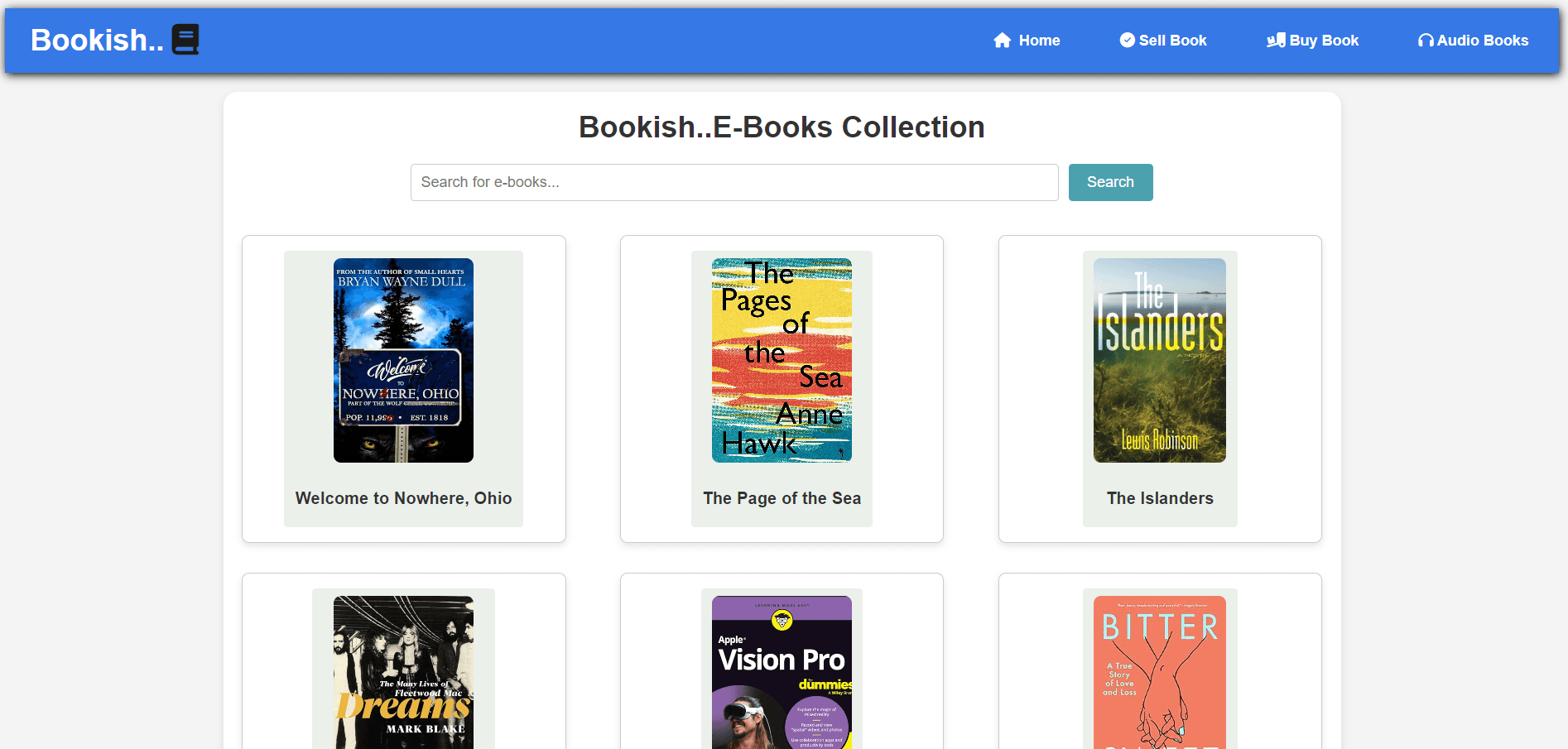Click the Bookish.. brand title

[x=97, y=40]
